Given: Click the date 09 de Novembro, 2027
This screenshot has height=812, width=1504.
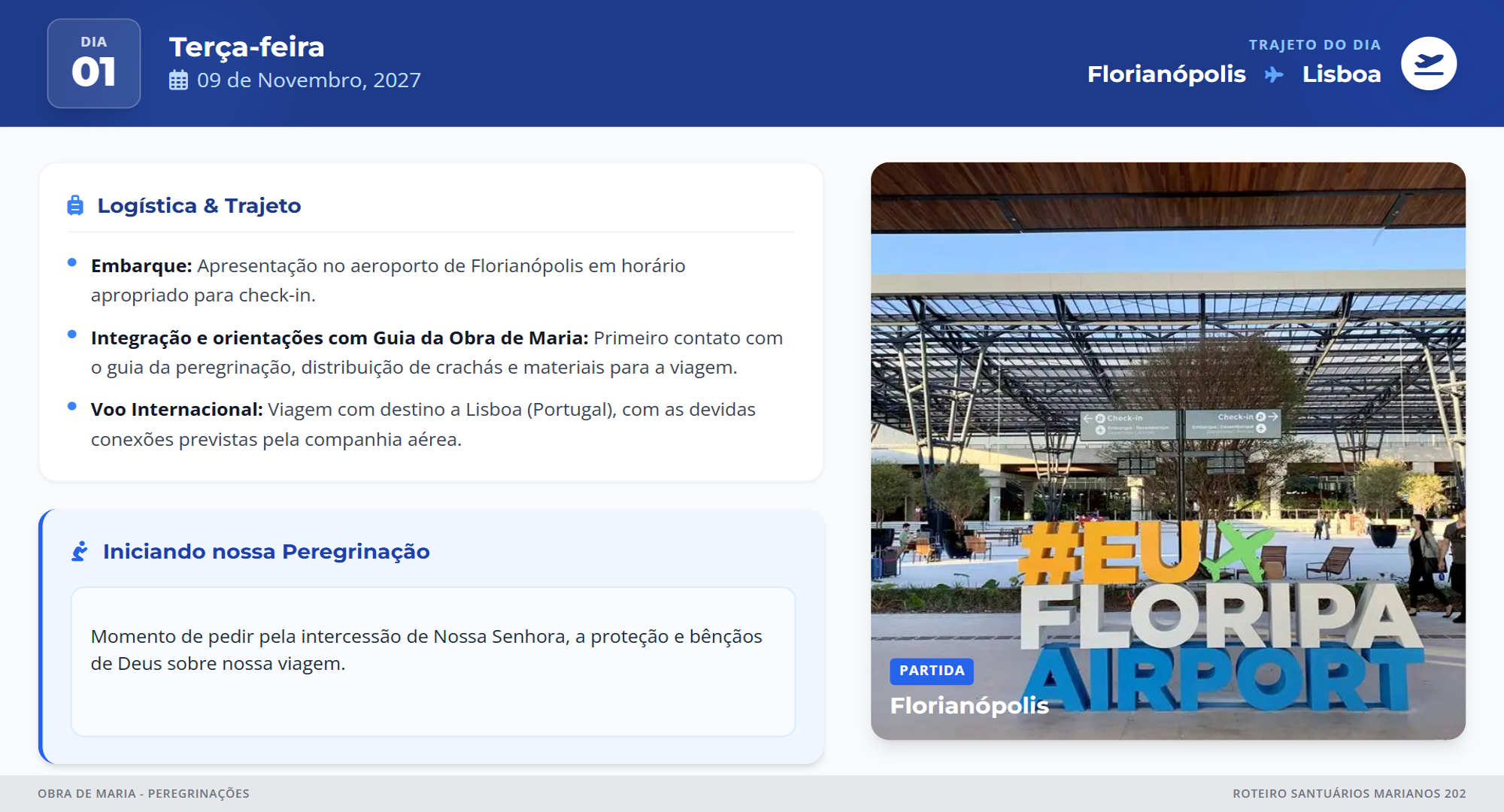Looking at the screenshot, I should (308, 80).
